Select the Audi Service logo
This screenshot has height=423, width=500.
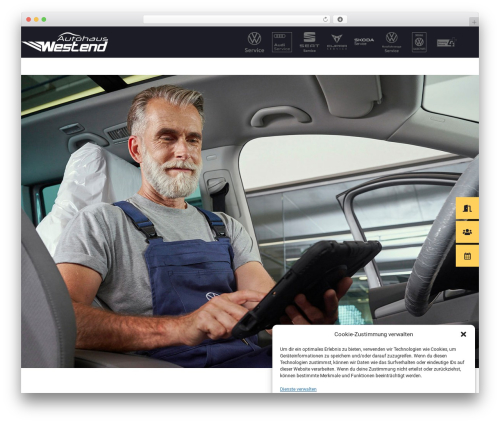click(282, 42)
